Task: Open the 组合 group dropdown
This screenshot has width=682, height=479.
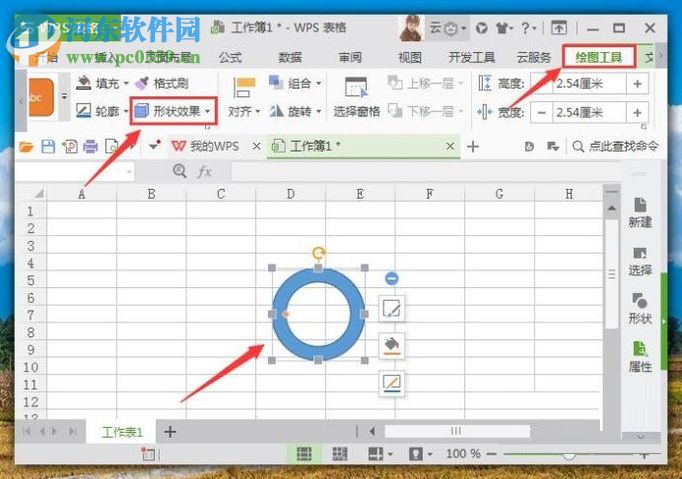Action: pyautogui.click(x=295, y=83)
